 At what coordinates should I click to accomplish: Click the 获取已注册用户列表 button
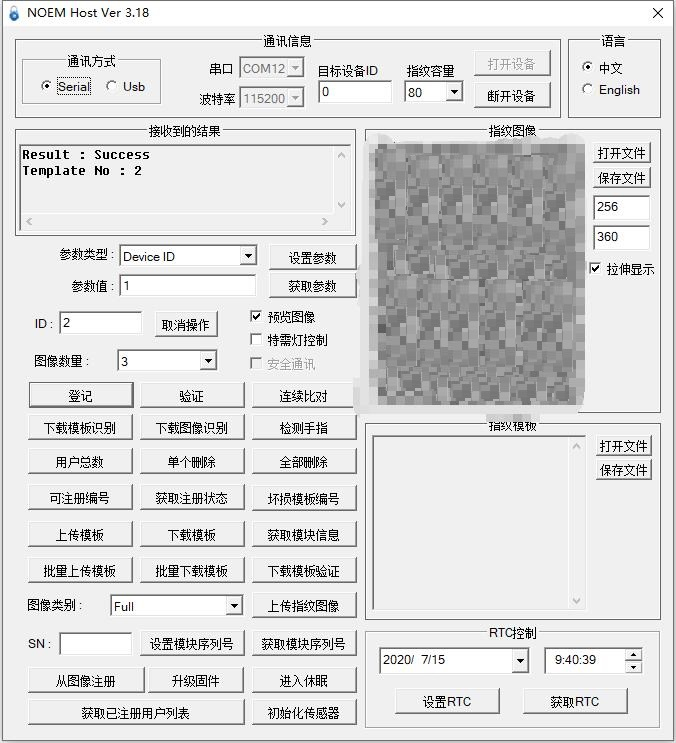(136, 712)
